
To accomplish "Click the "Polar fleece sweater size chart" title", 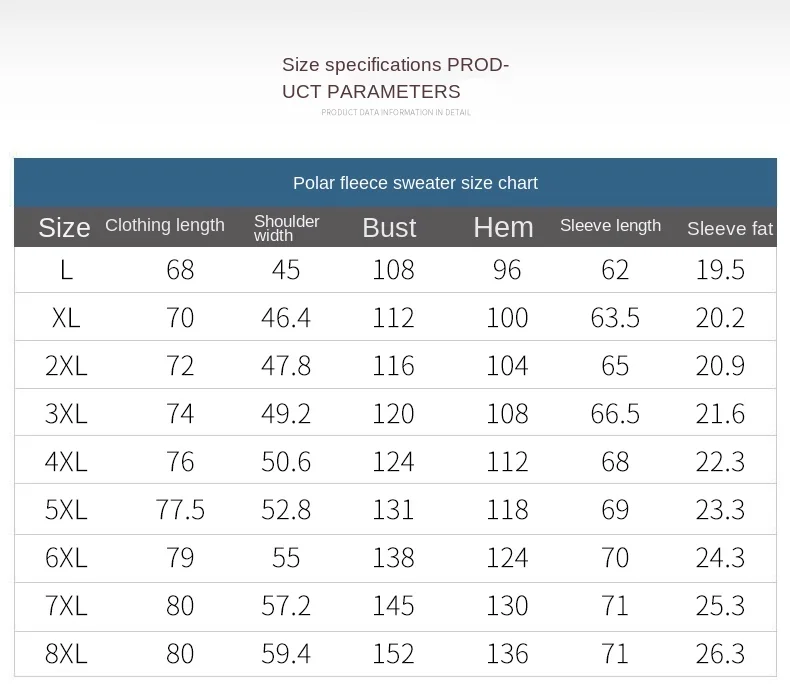I will pyautogui.click(x=415, y=183).
